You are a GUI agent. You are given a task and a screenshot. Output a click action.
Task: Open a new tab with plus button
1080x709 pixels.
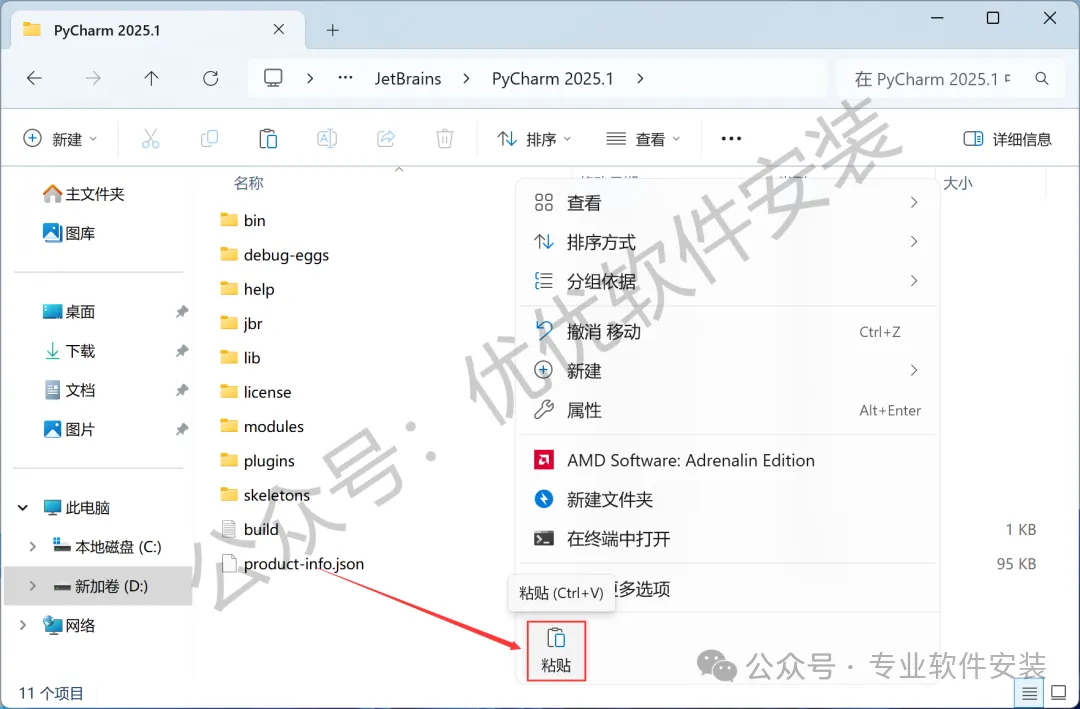333,30
